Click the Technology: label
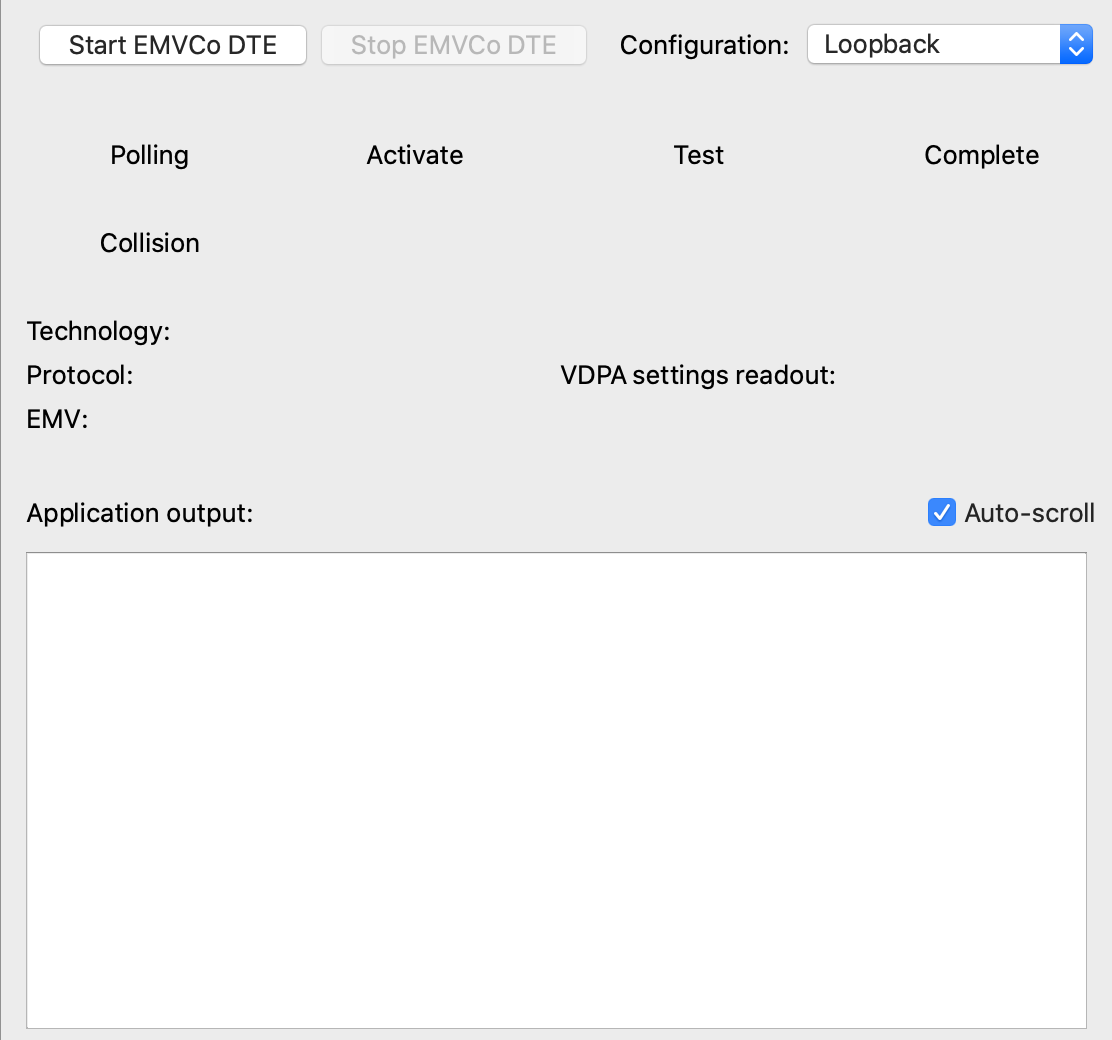The height and width of the screenshot is (1040, 1112). click(x=99, y=331)
